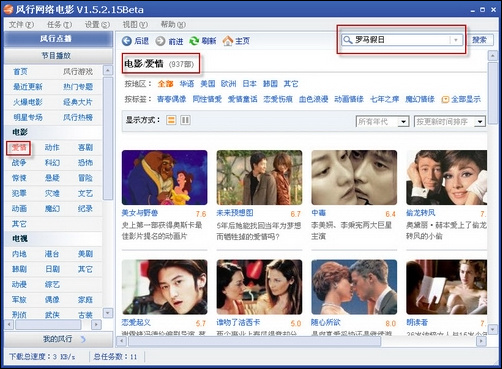The image size is (502, 369).
Task: Click the 前进 forward arrow icon
Action: [160, 41]
